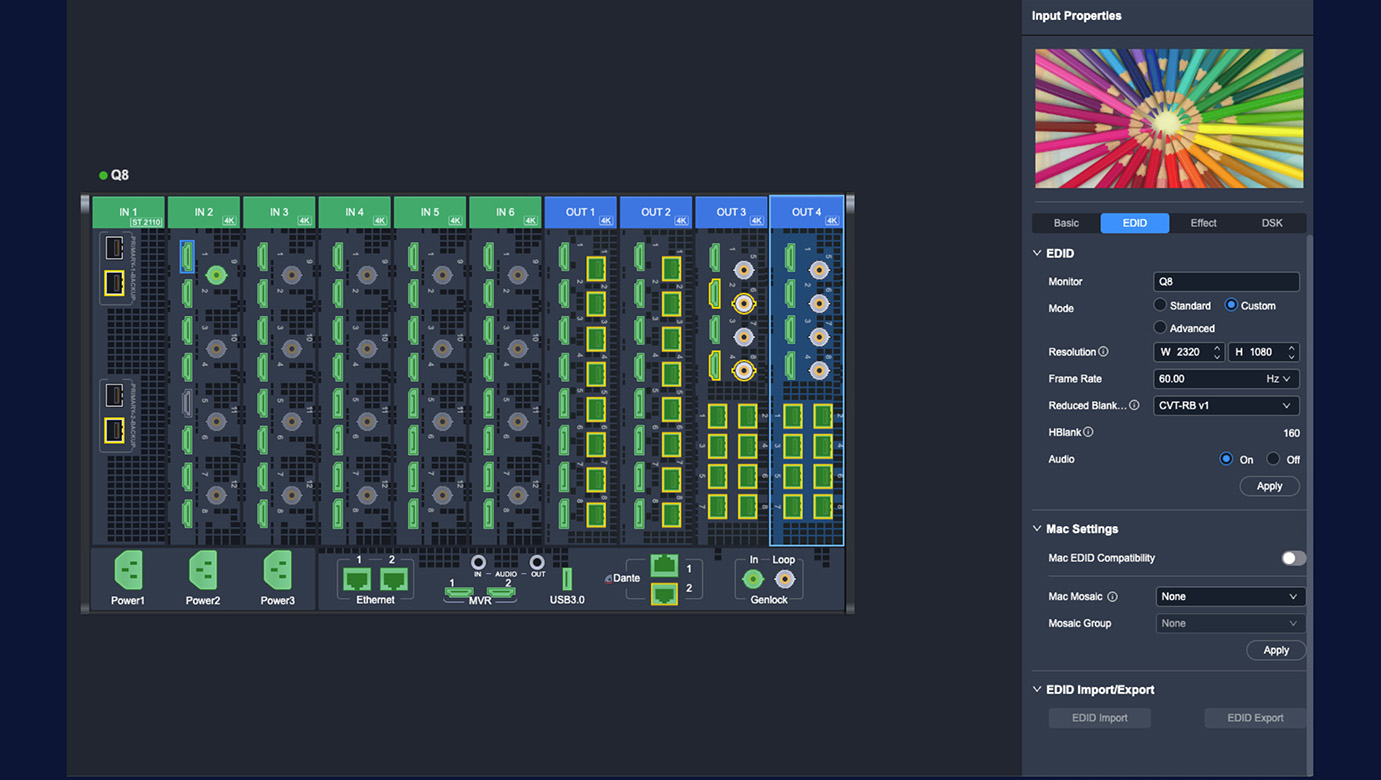Switch to the DSK tab

tap(1272, 223)
